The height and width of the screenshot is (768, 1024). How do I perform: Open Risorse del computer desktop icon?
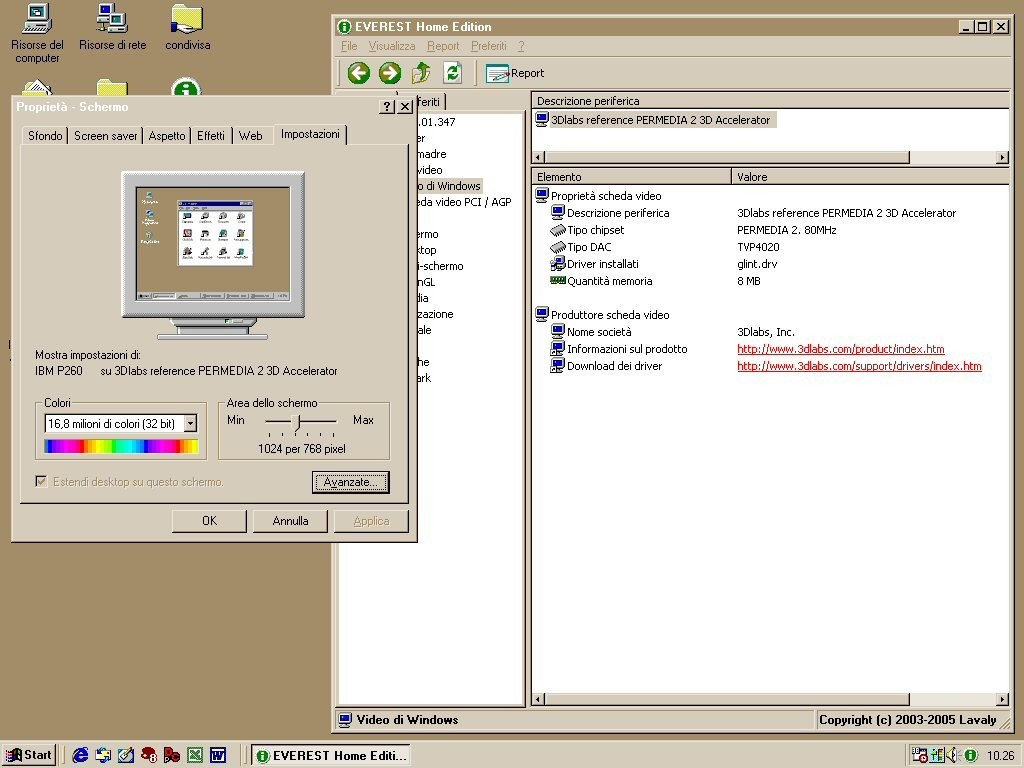(37, 33)
